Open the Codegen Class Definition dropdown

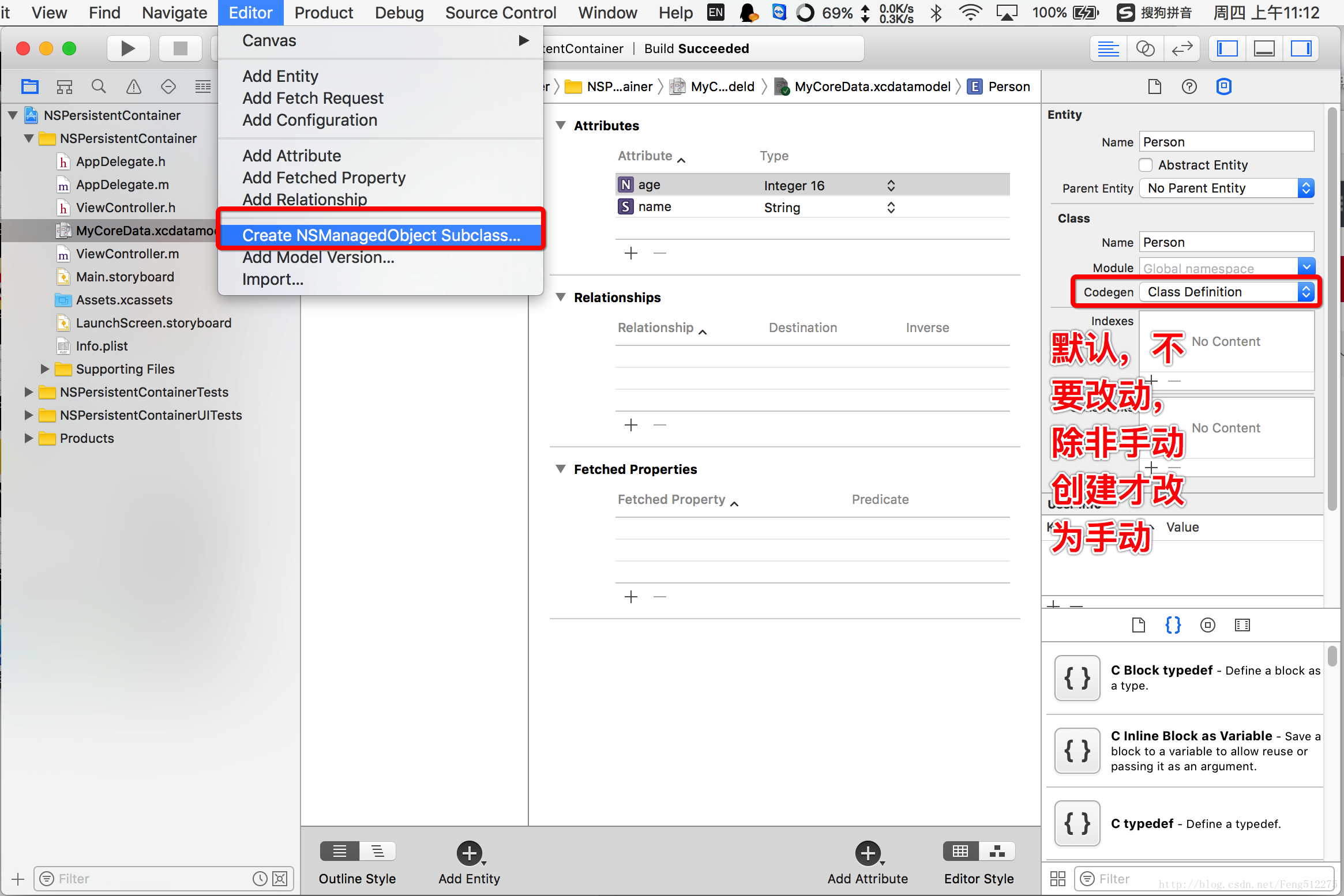1226,292
